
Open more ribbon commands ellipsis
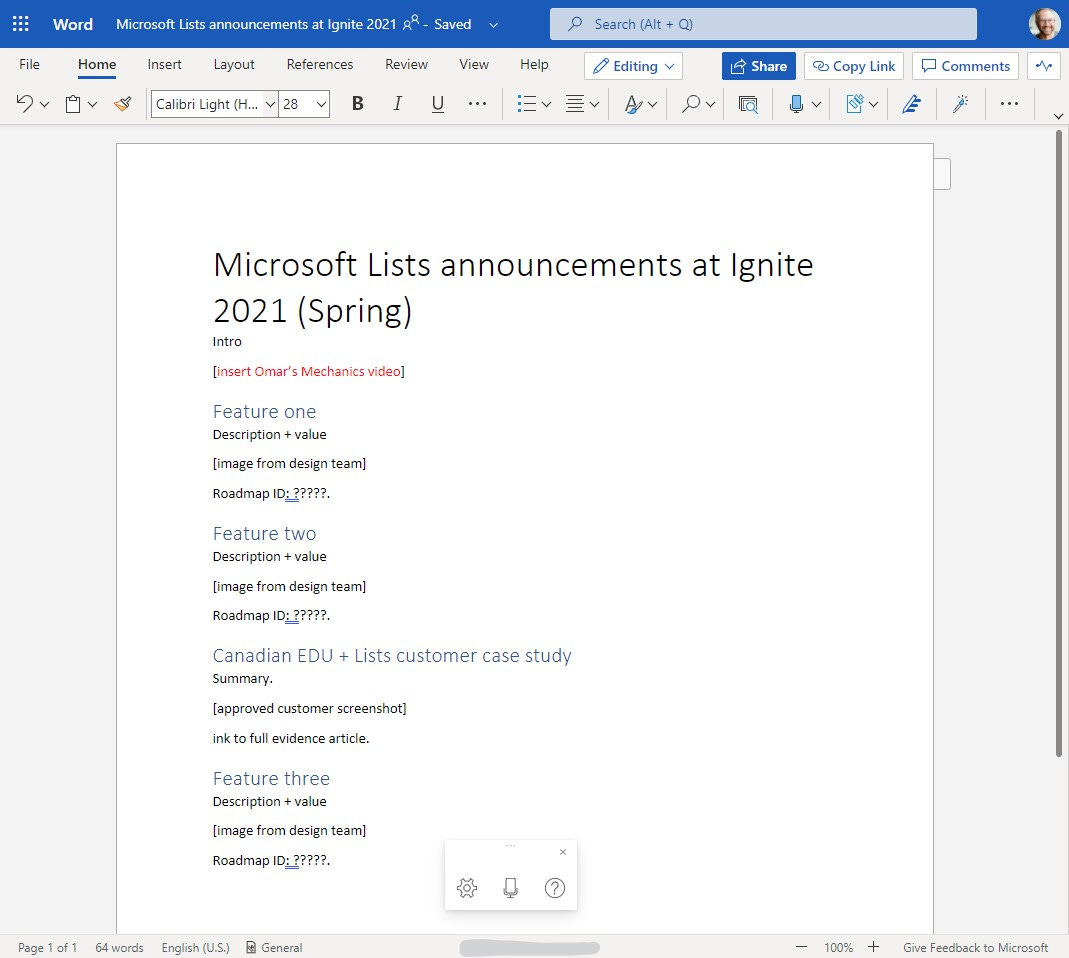click(1009, 104)
